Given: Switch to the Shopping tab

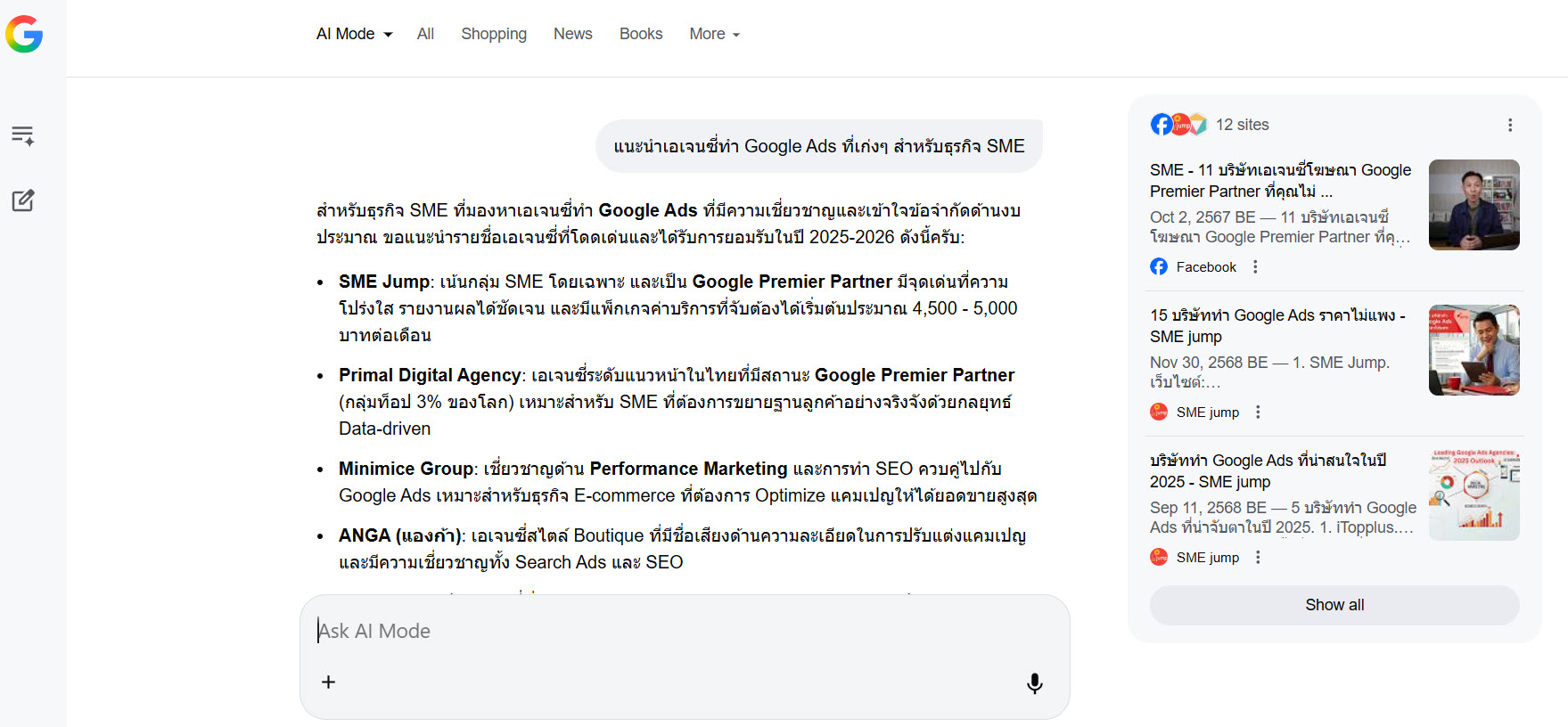Looking at the screenshot, I should click(494, 34).
